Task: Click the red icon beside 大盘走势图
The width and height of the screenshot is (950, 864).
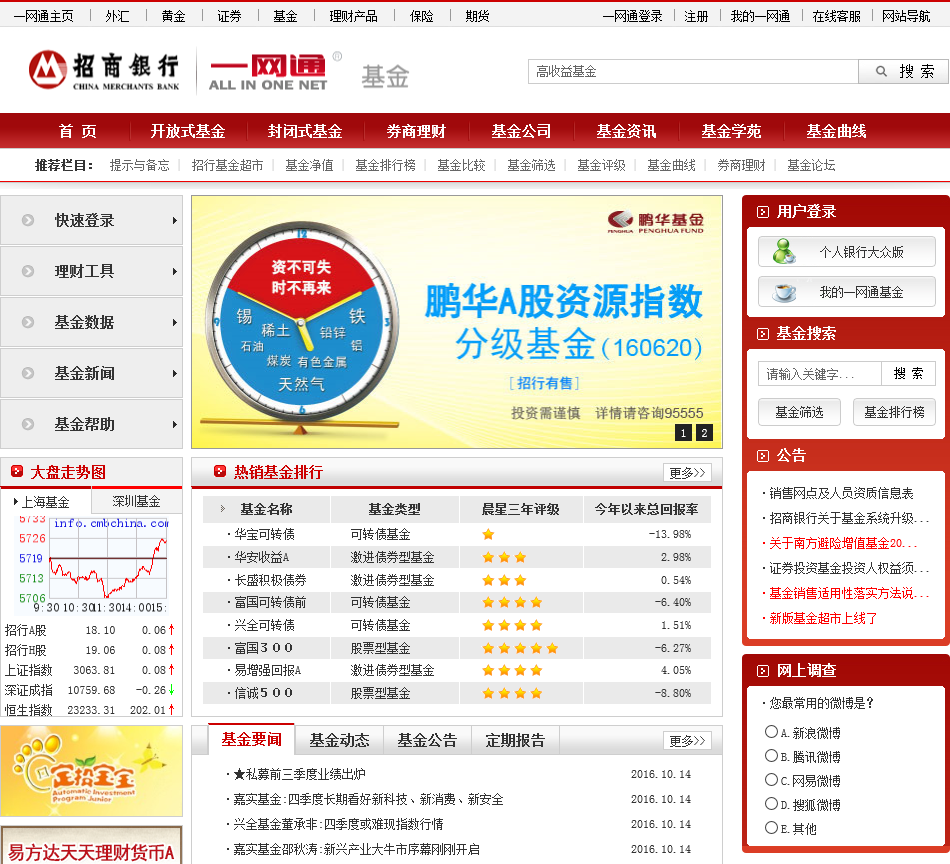Action: coord(17,471)
